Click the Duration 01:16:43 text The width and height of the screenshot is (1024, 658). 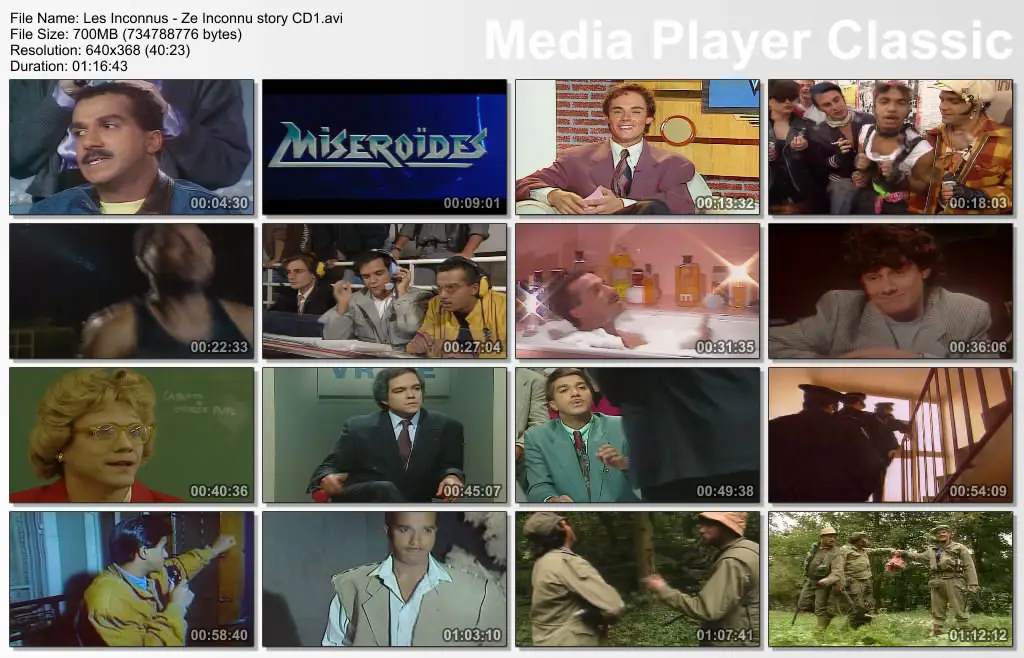pyautogui.click(x=69, y=66)
